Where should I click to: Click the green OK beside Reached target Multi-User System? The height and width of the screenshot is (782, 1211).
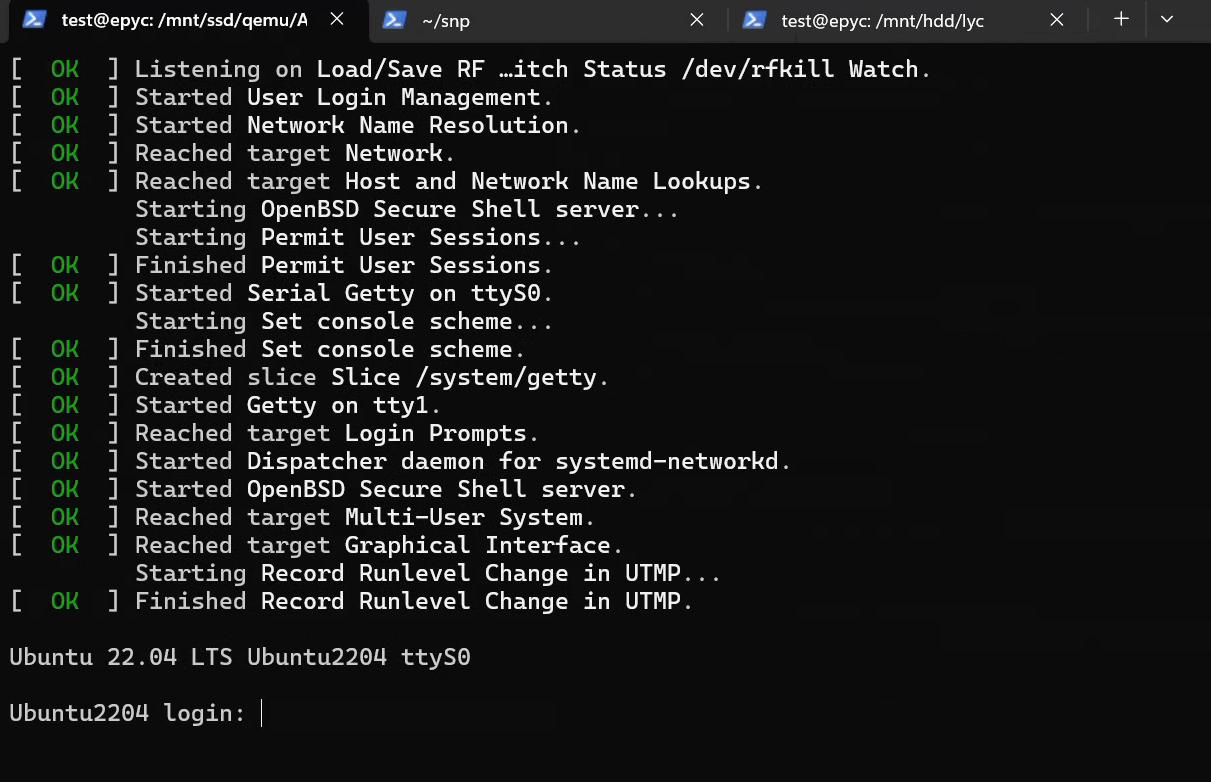point(64,517)
